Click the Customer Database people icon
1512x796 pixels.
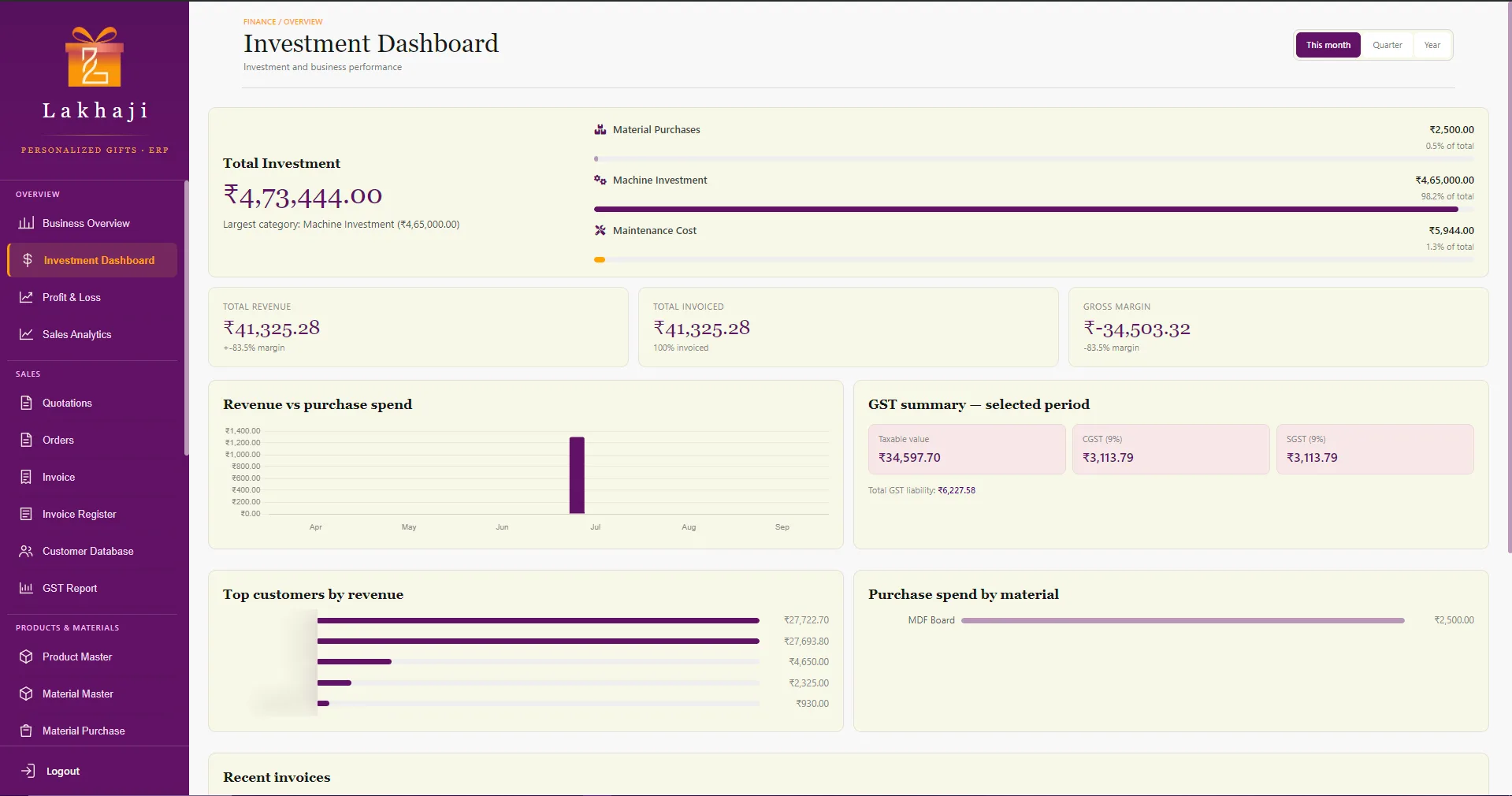point(26,551)
